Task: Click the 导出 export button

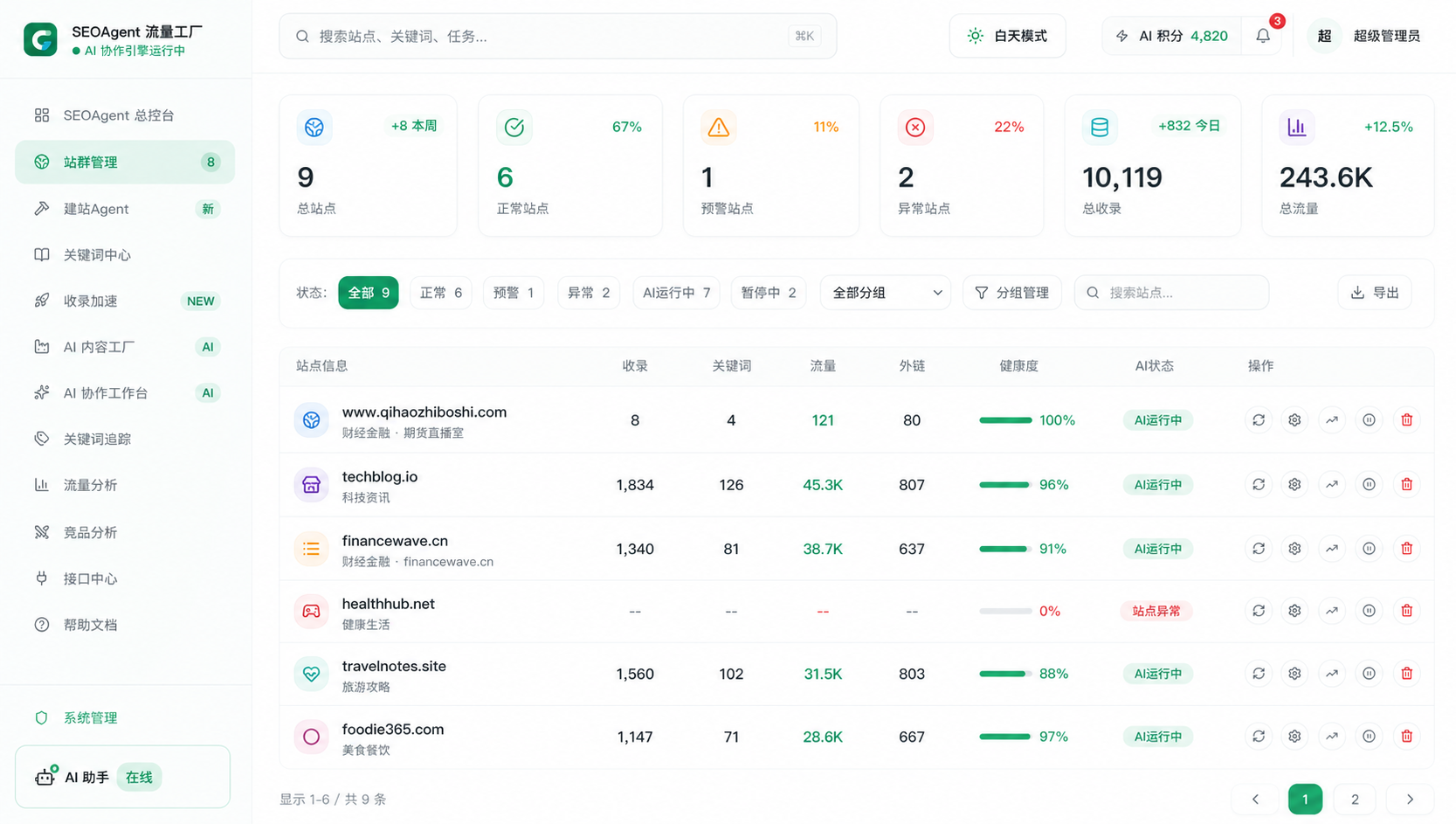Action: (x=1375, y=293)
